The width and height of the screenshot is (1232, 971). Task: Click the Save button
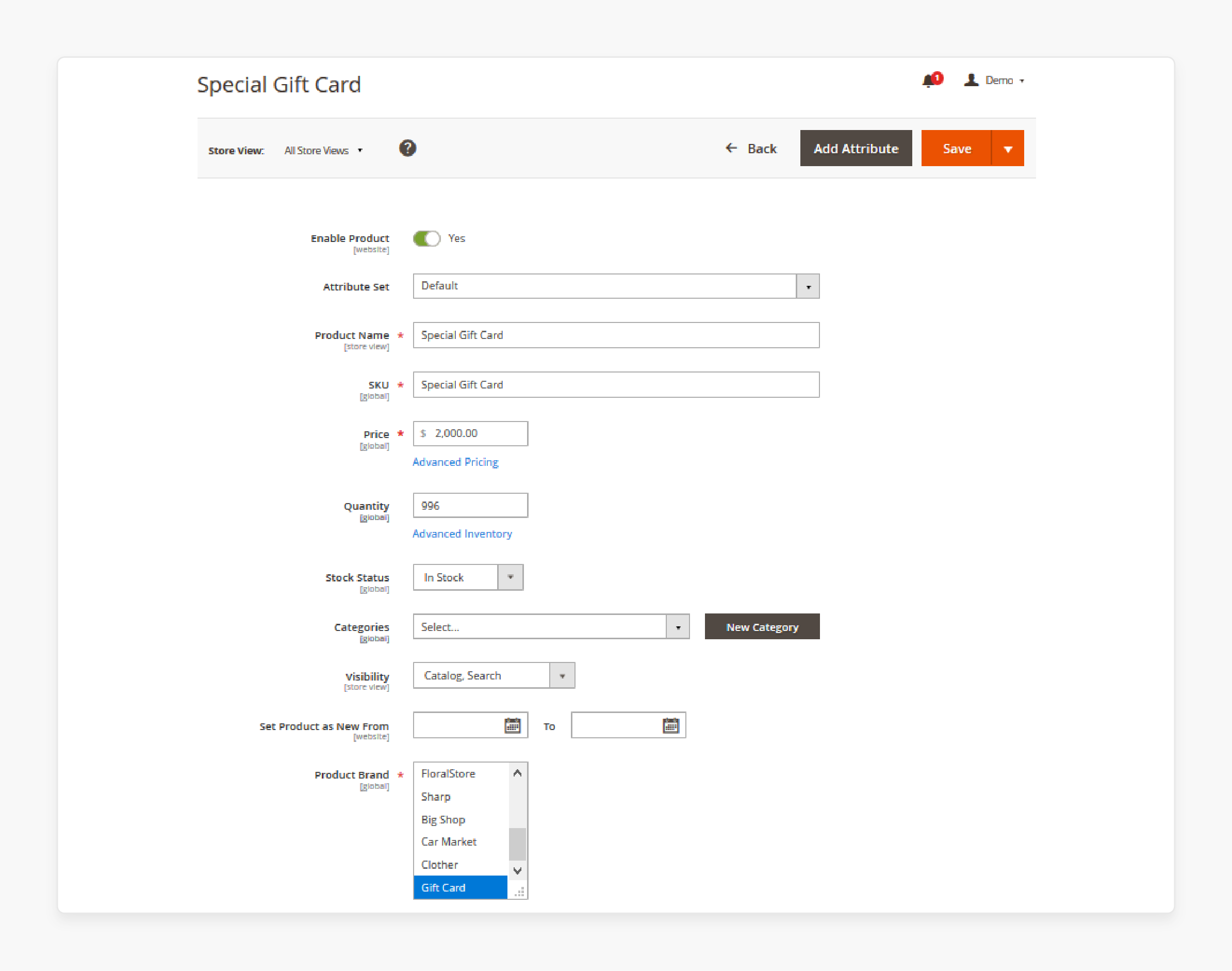(x=957, y=149)
